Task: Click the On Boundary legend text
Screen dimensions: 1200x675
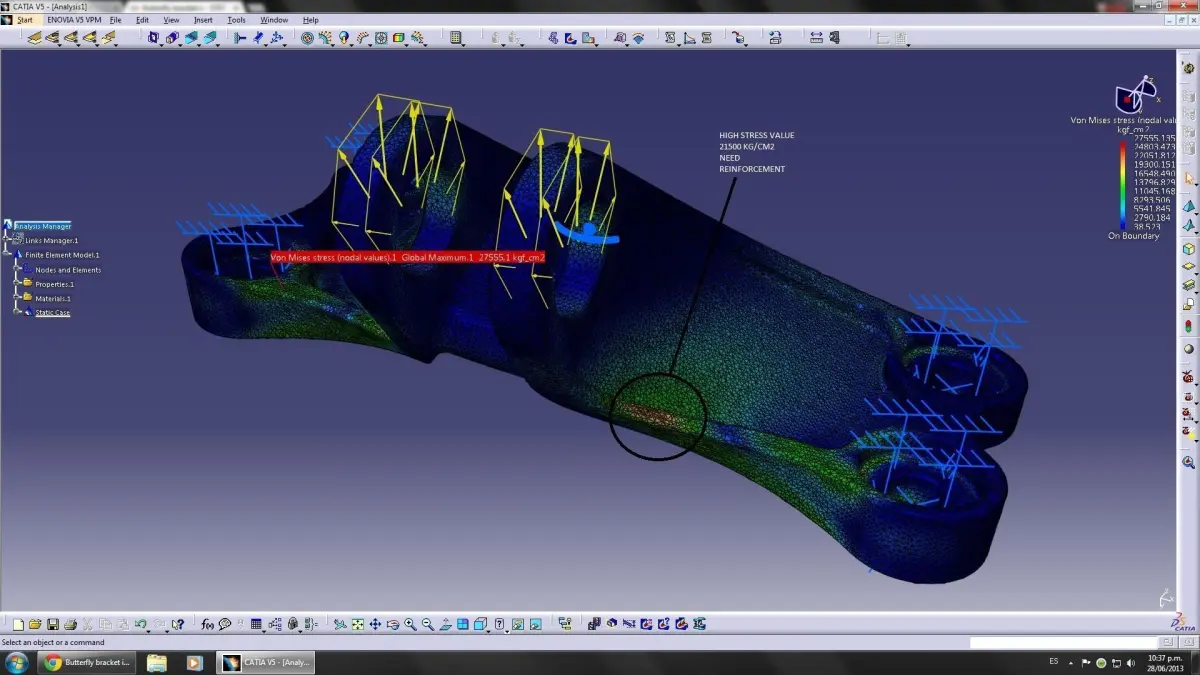Action: [1134, 236]
